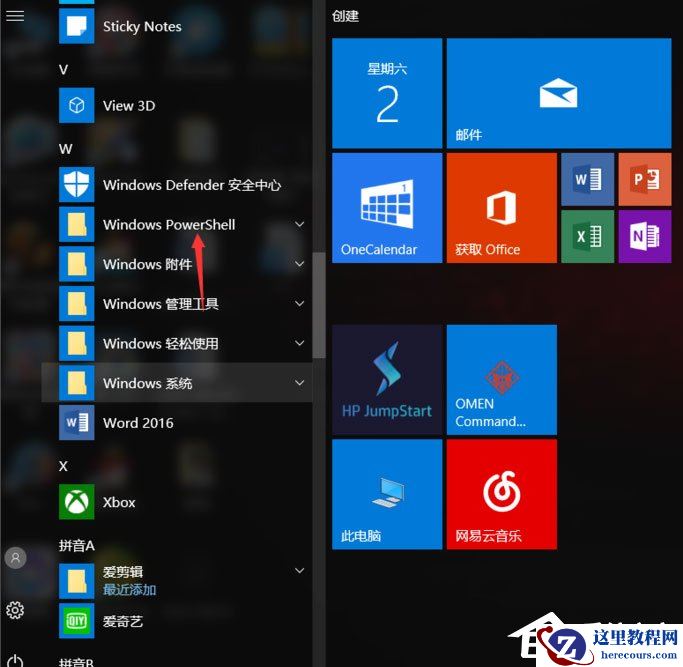683x667 pixels.
Task: Expand the Windows 管理工具 chevron
Action: 300,304
